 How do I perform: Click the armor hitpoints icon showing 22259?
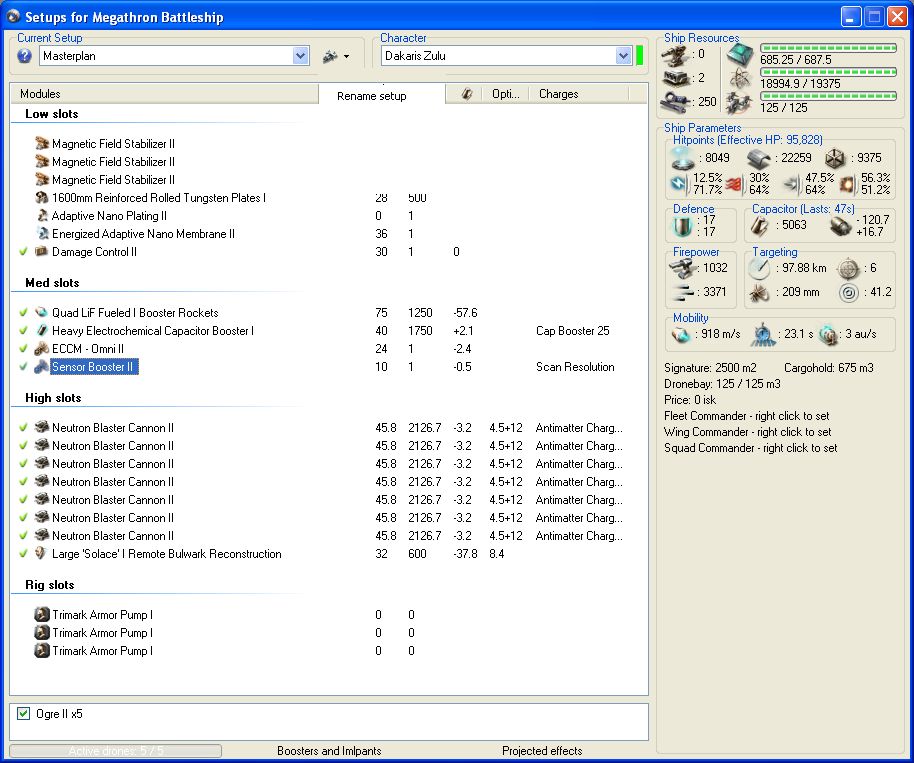758,159
